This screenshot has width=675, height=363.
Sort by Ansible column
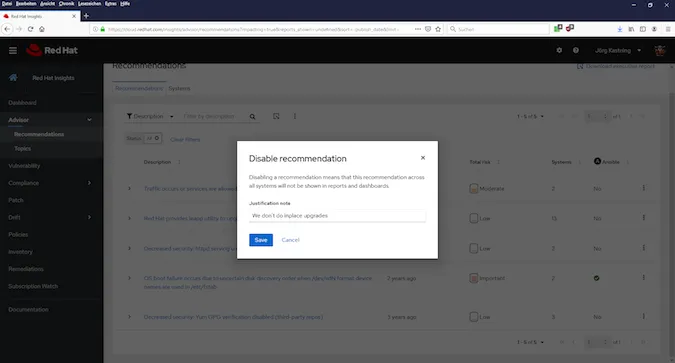(x=611, y=162)
